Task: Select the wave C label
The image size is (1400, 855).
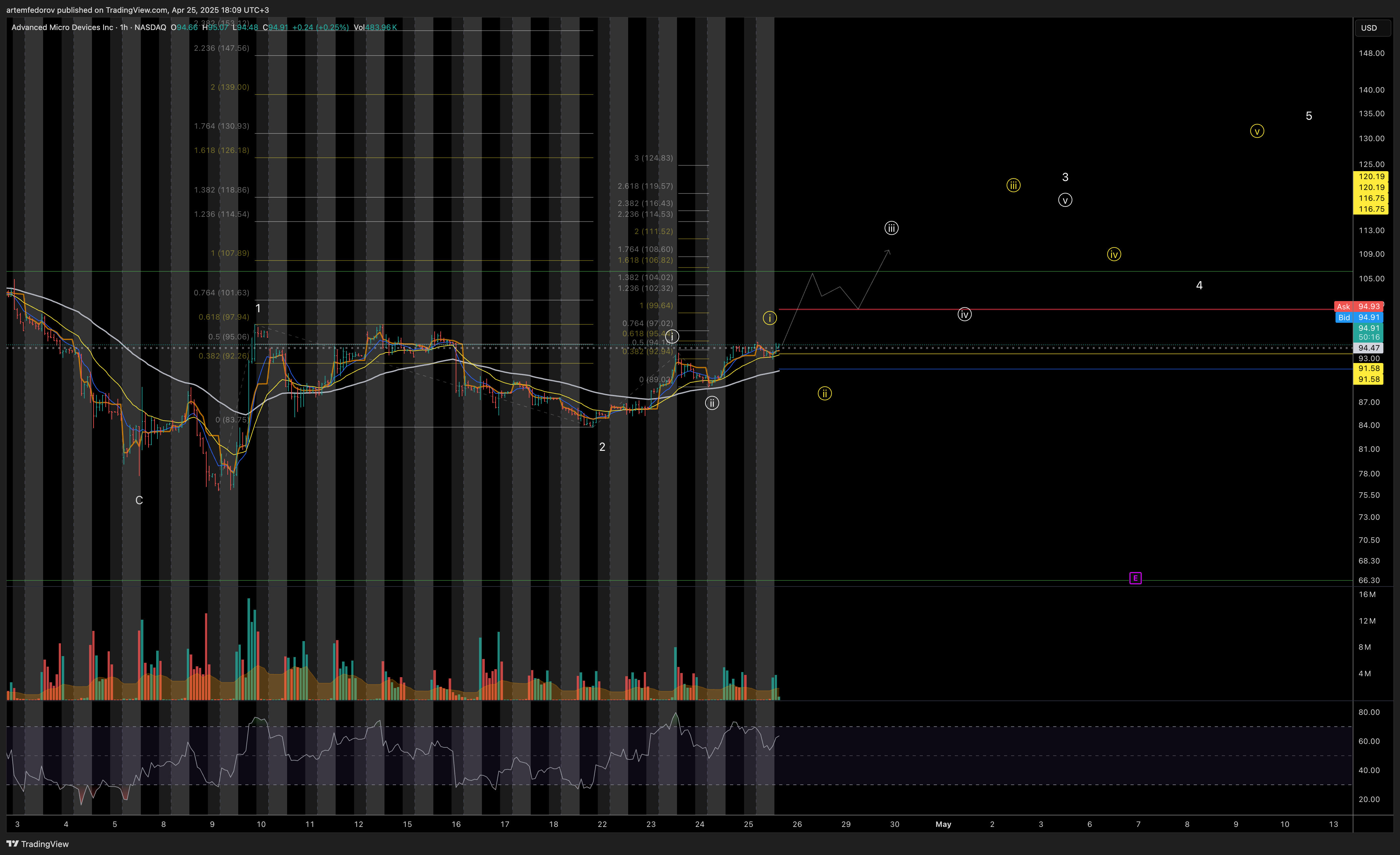Action: coord(139,501)
